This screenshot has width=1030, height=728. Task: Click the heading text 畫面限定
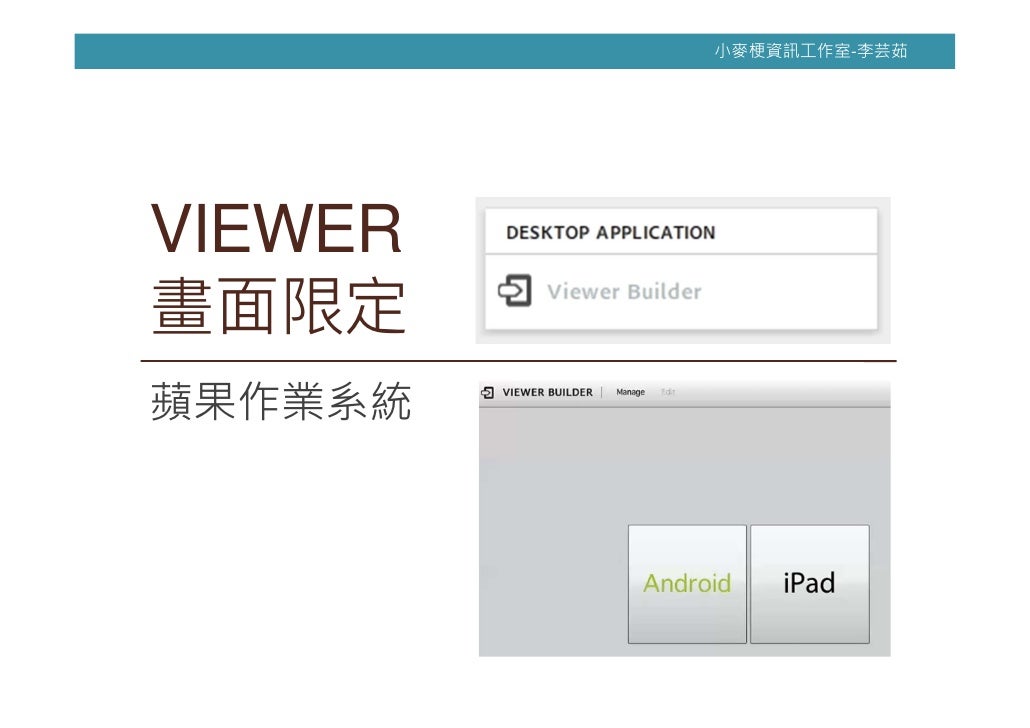point(279,306)
